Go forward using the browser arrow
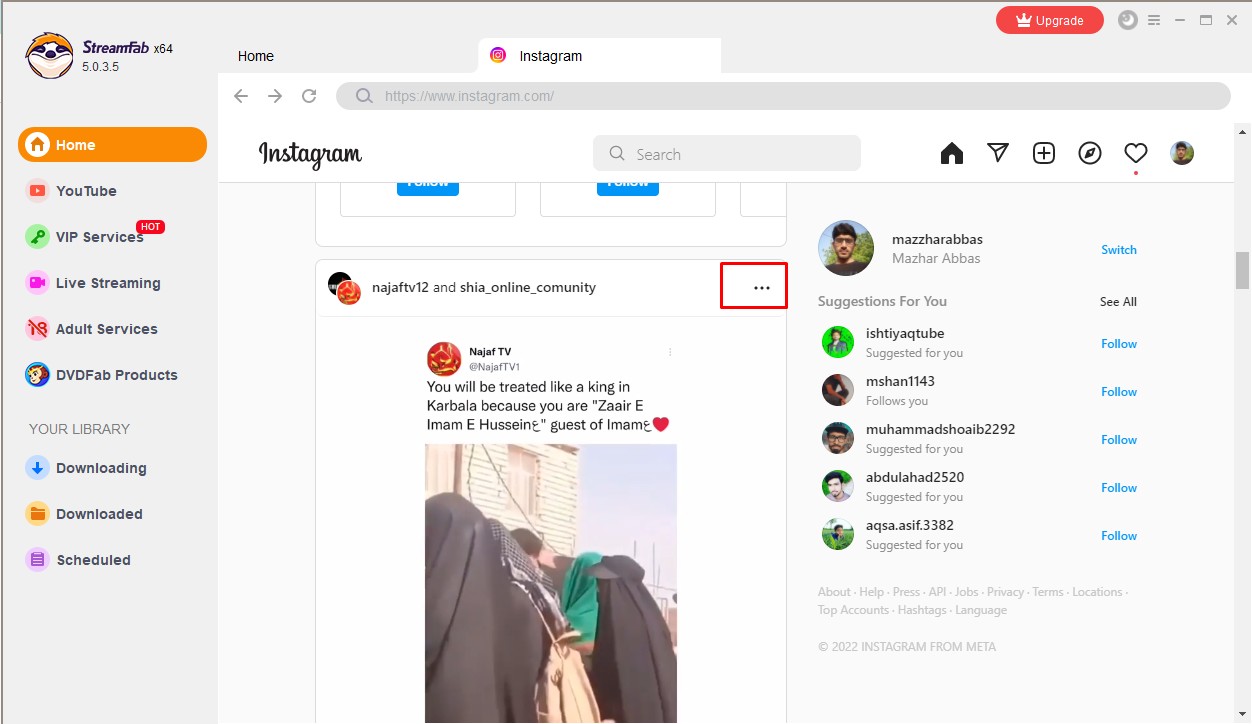 (275, 96)
